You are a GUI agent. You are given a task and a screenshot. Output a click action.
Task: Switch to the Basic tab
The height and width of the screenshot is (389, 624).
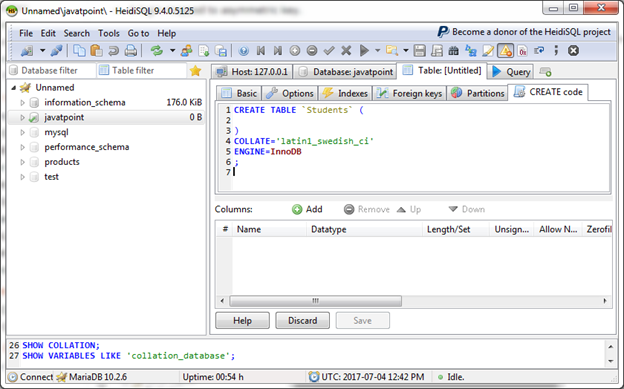239,93
